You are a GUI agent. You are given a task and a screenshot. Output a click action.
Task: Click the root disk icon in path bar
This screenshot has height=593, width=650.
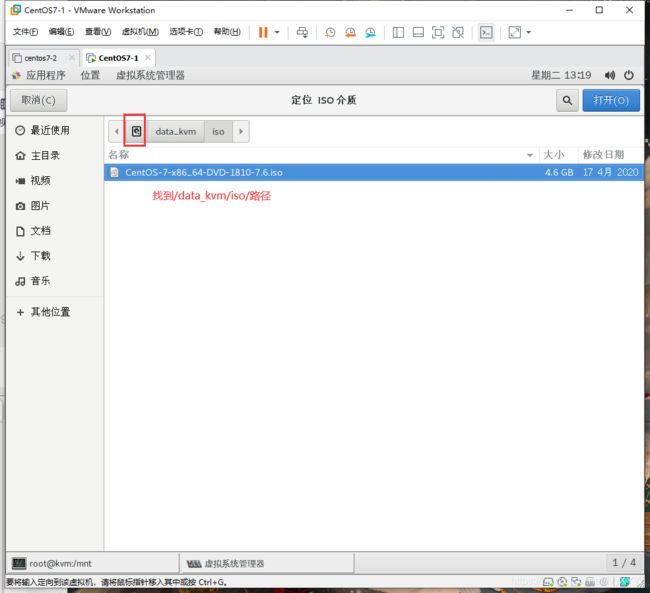tap(136, 131)
